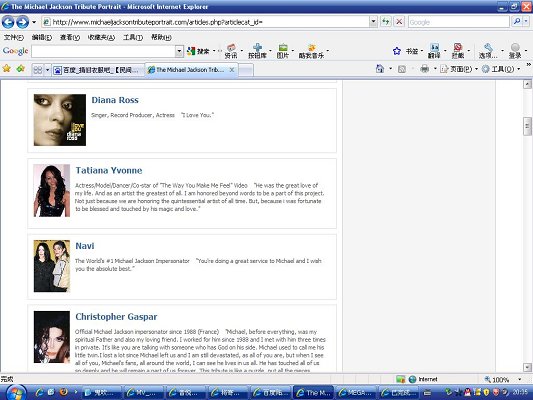Click the taskbar clock showing 20:35

click(520, 392)
